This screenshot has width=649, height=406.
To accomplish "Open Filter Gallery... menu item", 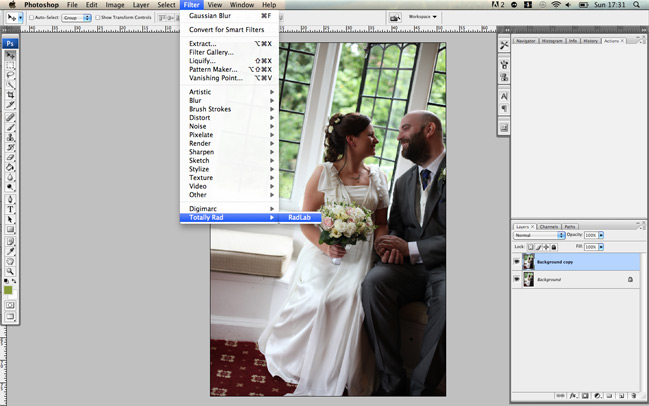I will [x=229, y=52].
